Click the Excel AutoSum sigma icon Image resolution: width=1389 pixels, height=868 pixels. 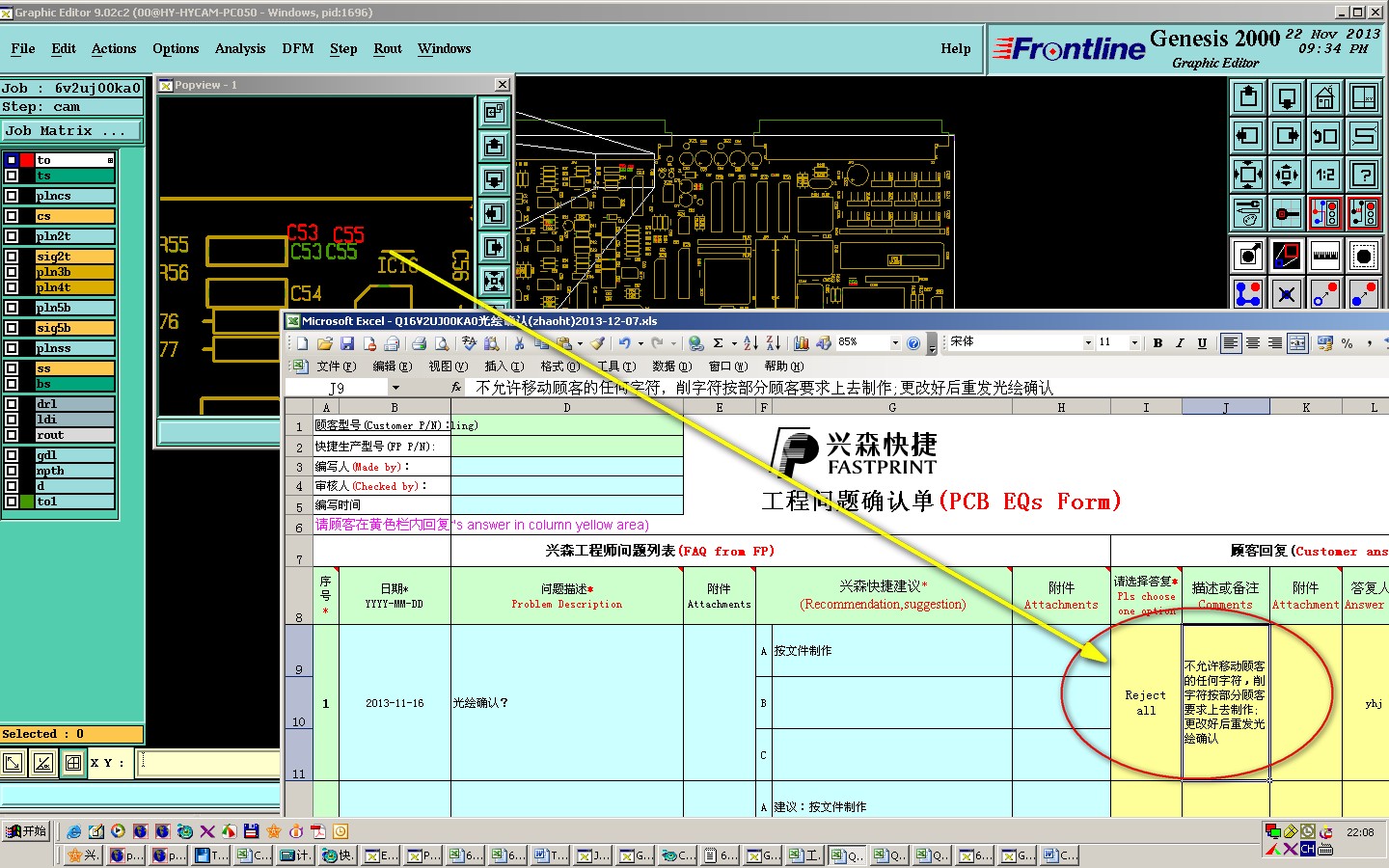(x=719, y=343)
